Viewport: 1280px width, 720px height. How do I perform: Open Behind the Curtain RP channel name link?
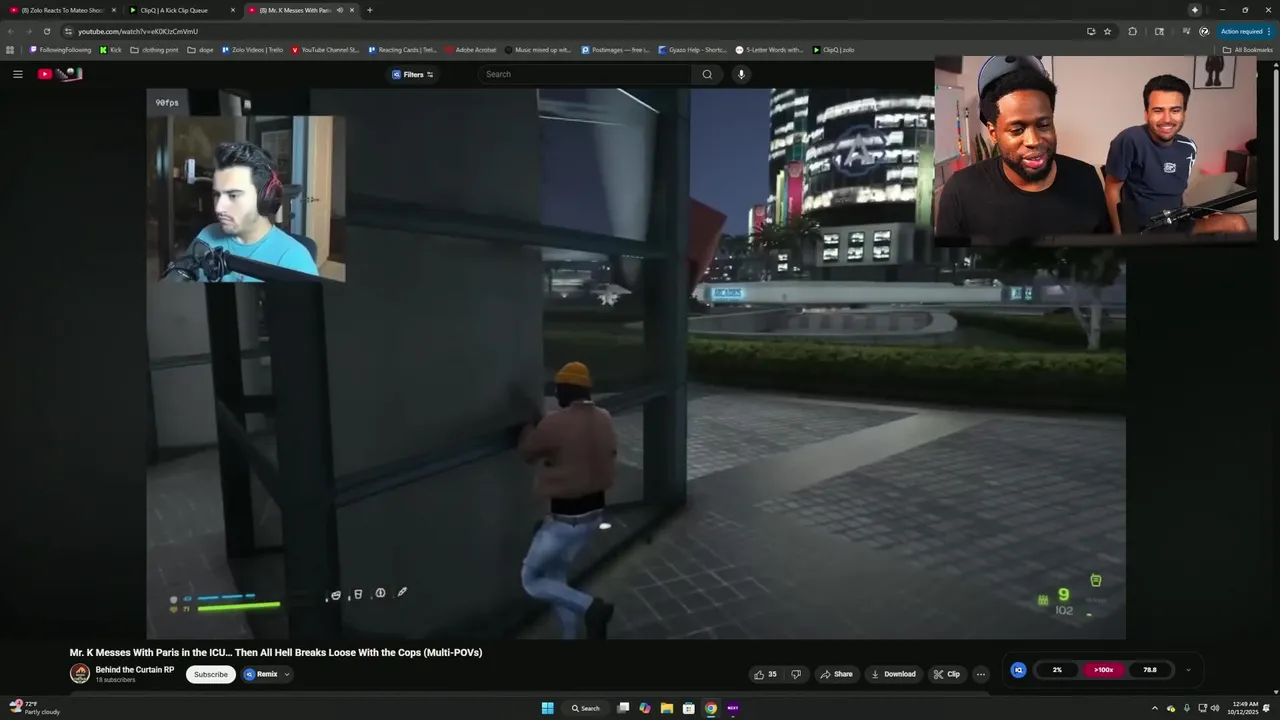(x=135, y=670)
